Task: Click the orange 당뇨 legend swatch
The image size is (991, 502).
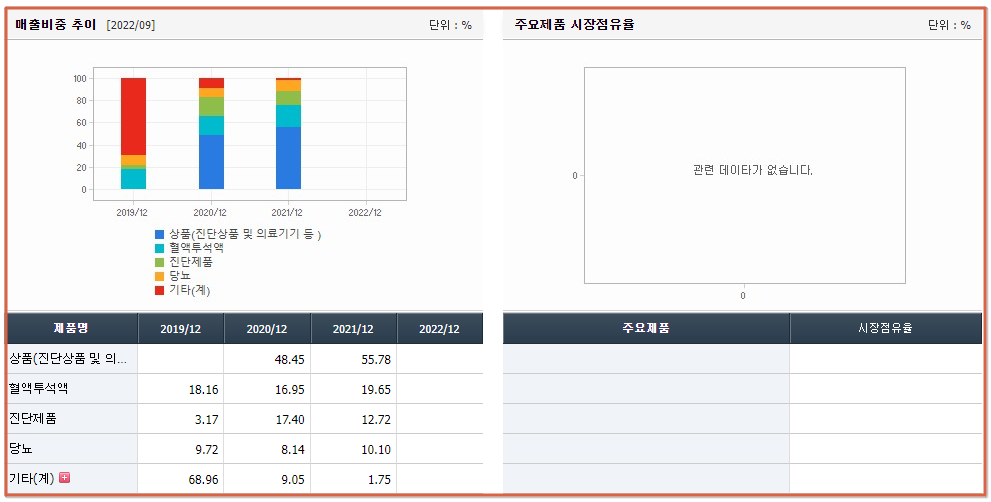Action: 159,276
